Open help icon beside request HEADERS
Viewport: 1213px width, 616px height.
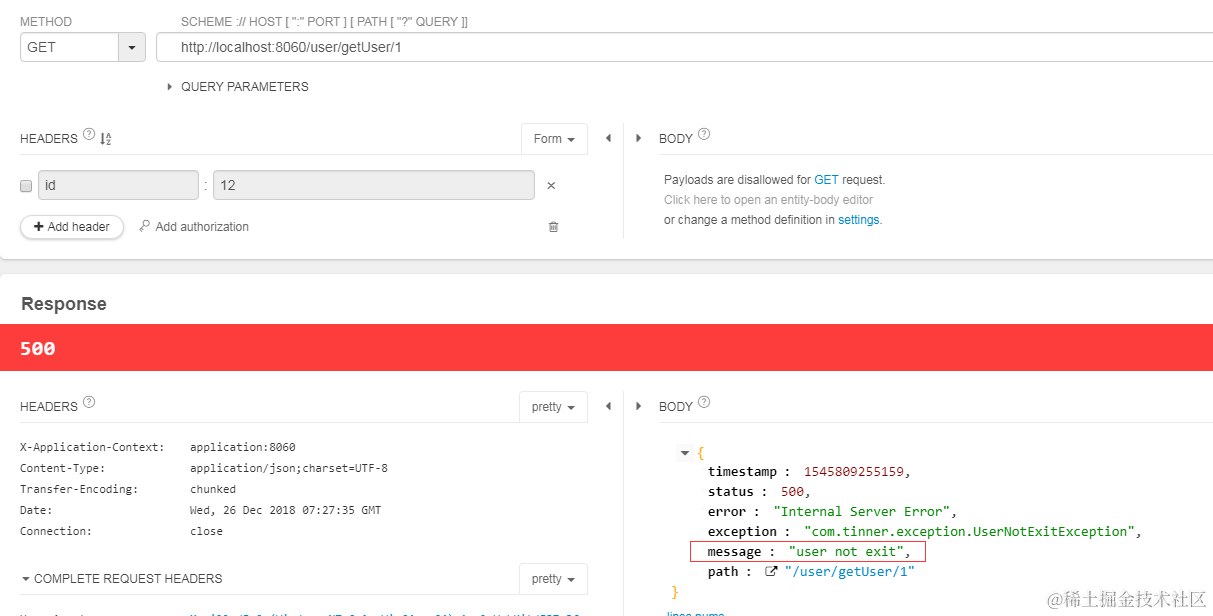tap(89, 135)
